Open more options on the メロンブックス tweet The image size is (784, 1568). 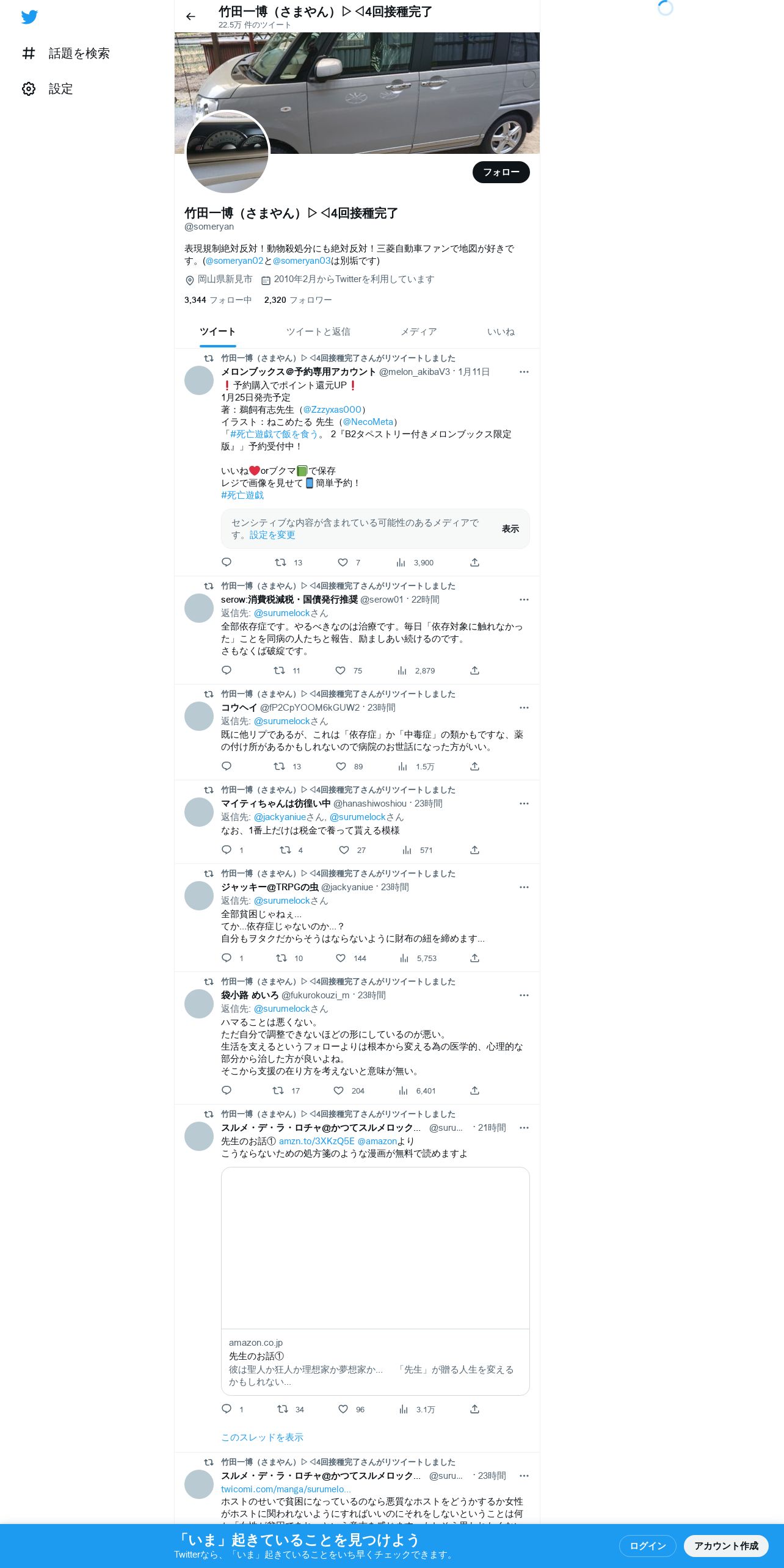524,372
